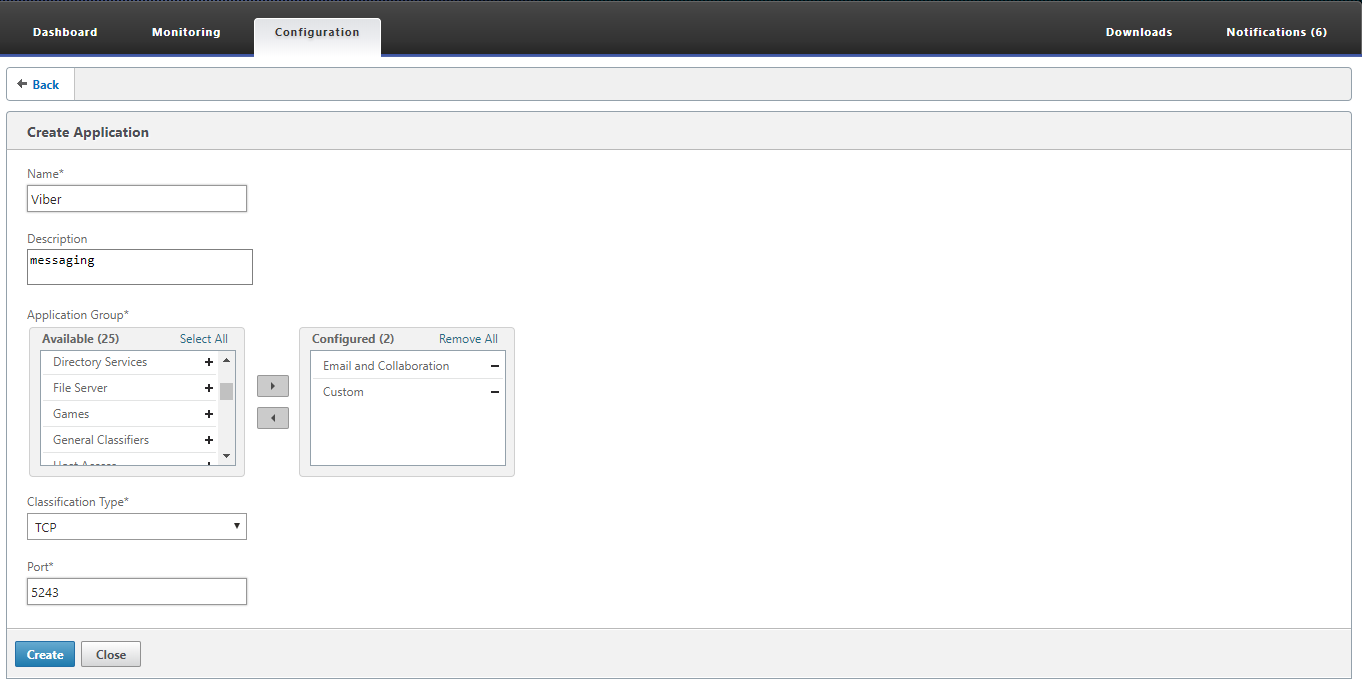Viewport: 1362px width, 687px height.
Task: Open the Monitoring tab
Action: pyautogui.click(x=186, y=32)
